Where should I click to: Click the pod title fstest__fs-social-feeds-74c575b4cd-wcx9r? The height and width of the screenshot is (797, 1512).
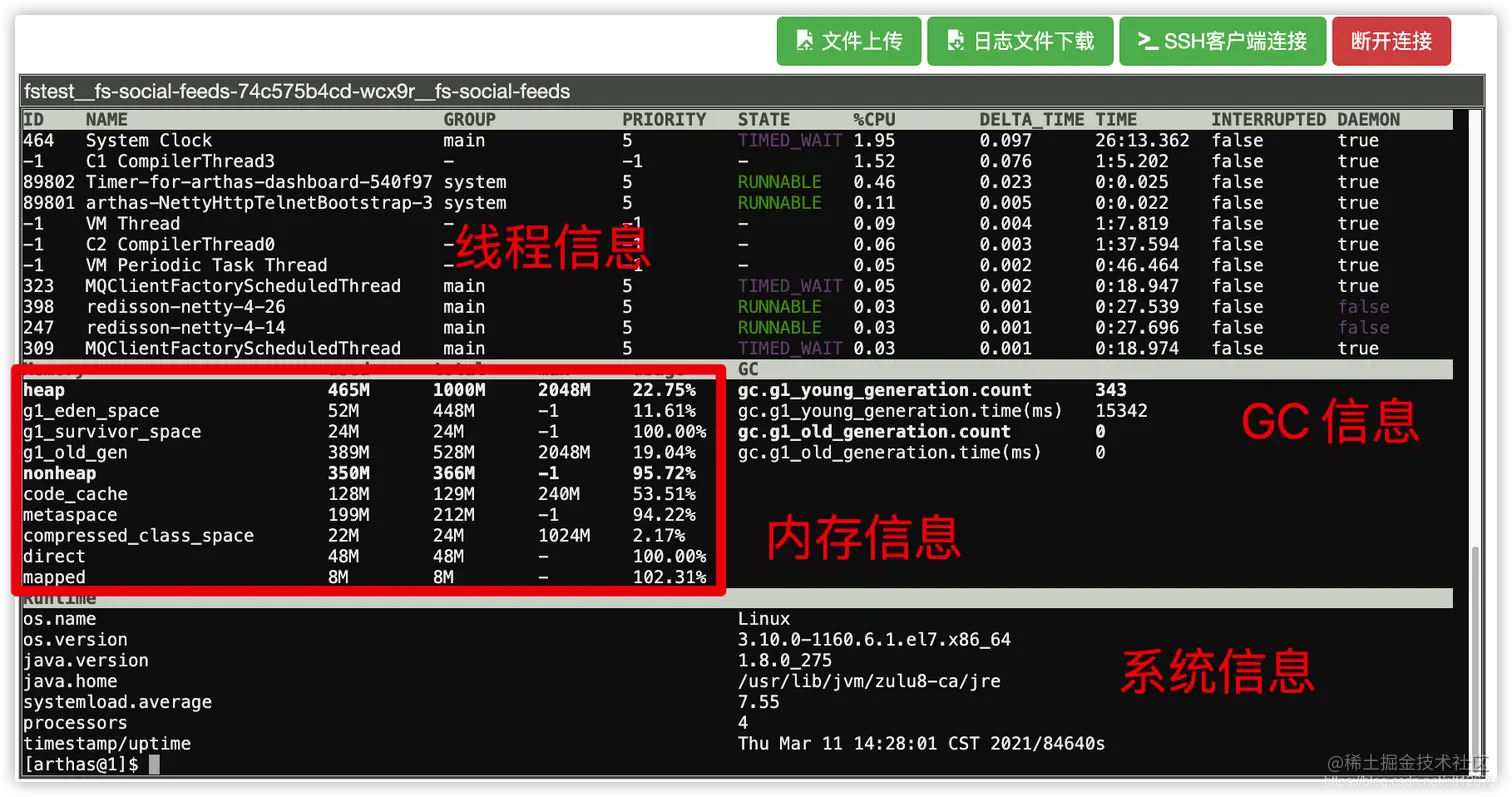[297, 92]
